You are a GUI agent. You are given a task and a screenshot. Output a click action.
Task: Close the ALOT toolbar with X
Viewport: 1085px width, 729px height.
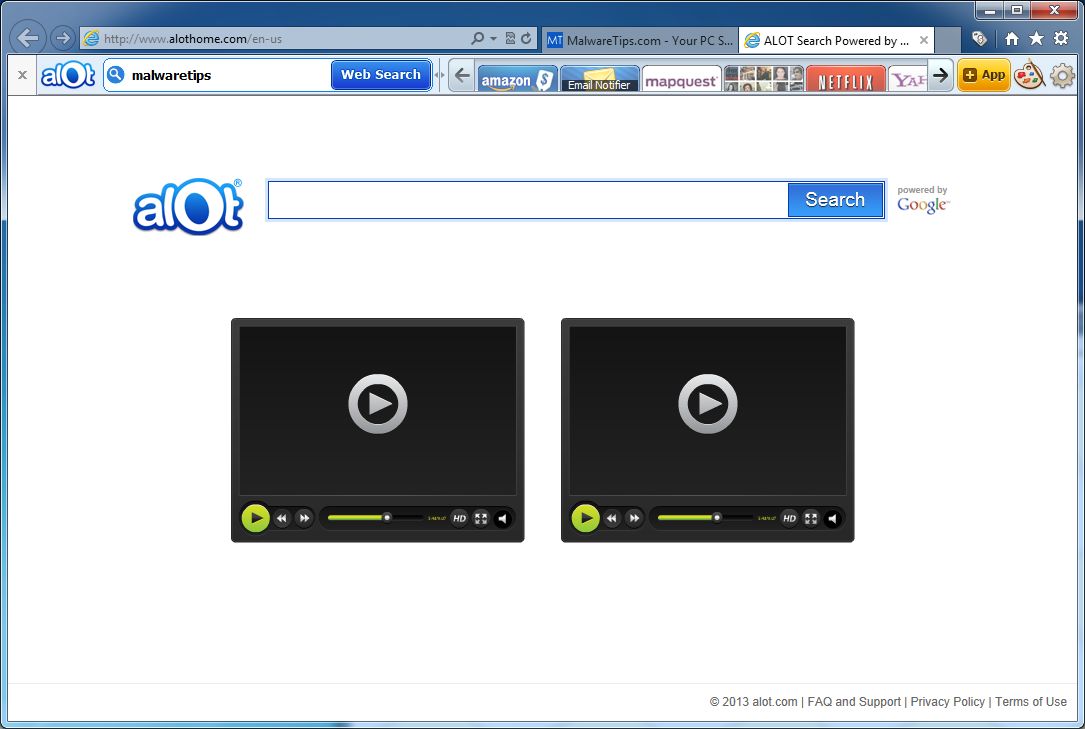coord(22,75)
